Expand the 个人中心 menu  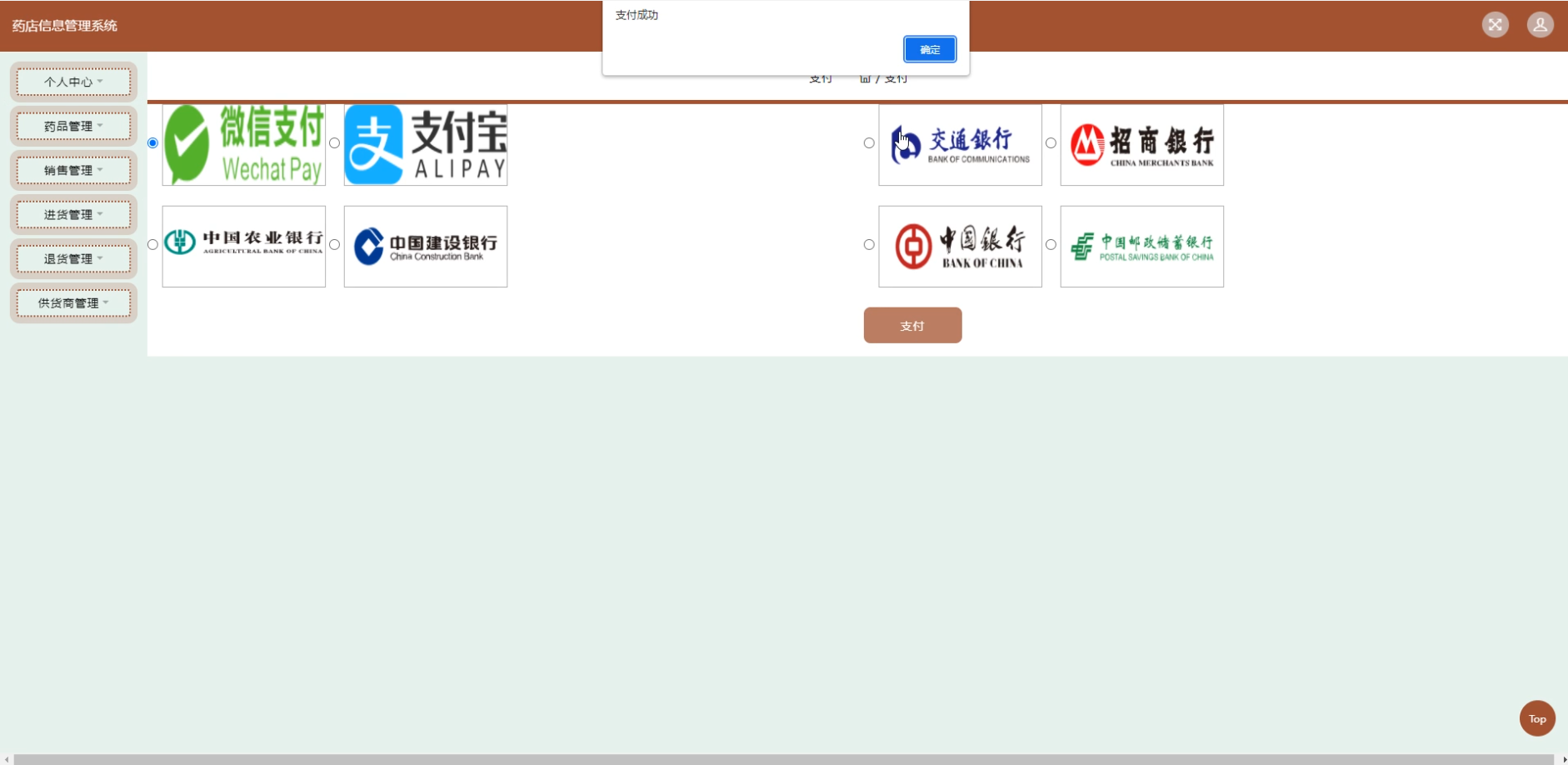pyautogui.click(x=73, y=82)
